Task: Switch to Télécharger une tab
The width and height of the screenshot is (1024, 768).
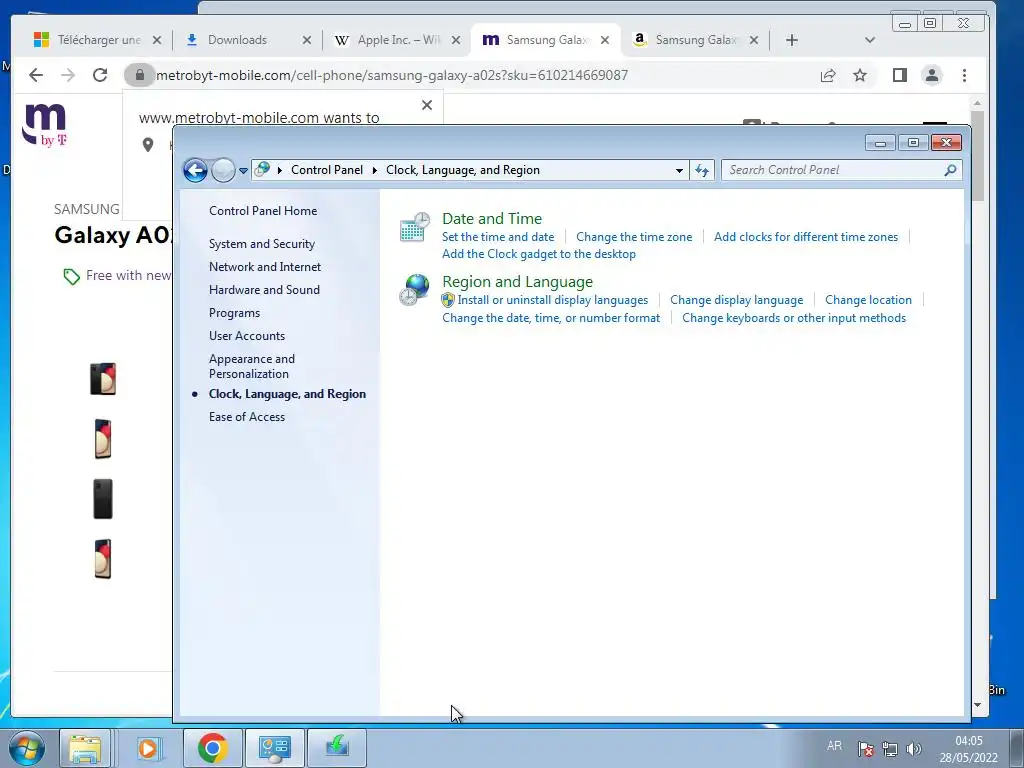Action: click(99, 40)
